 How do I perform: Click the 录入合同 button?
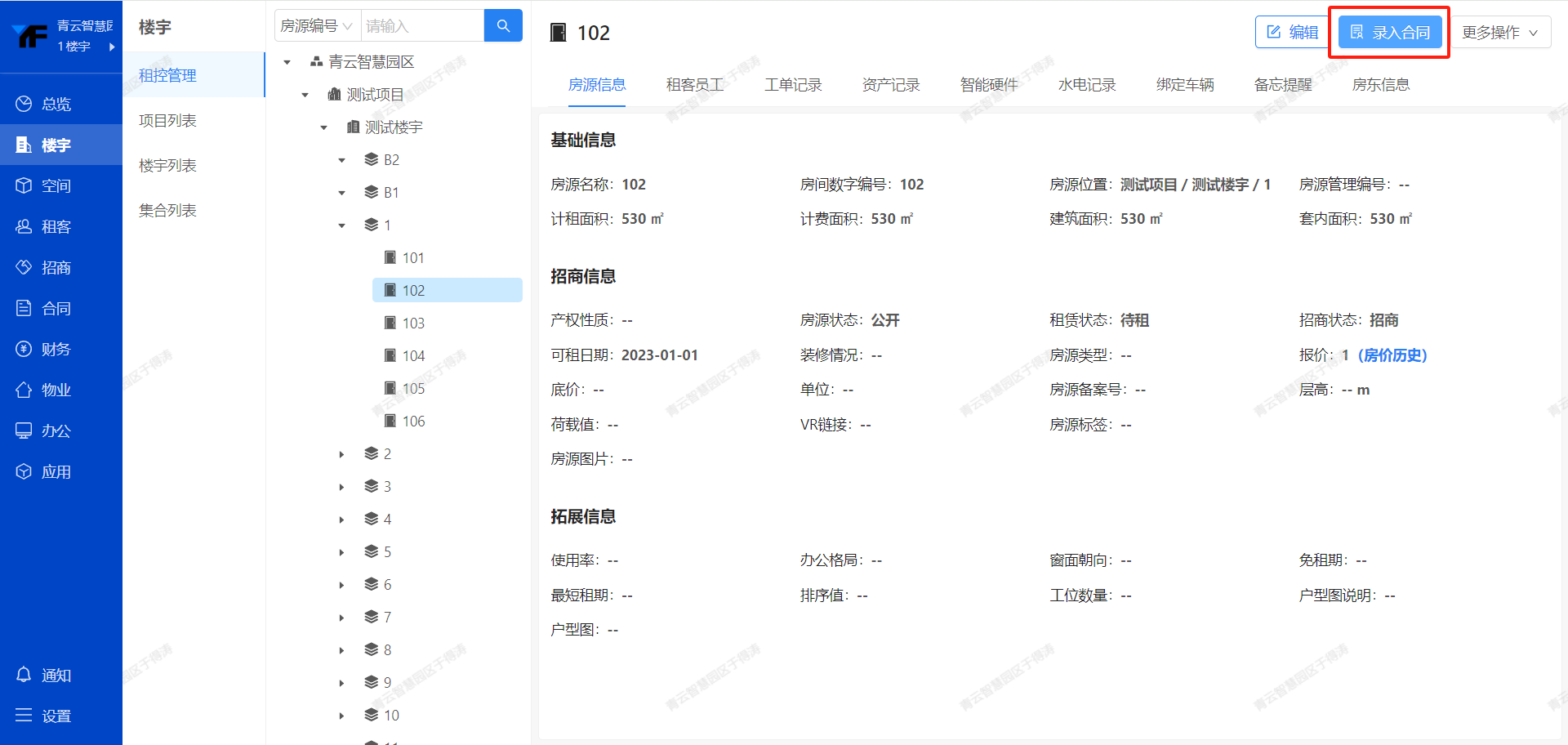coord(1389,33)
